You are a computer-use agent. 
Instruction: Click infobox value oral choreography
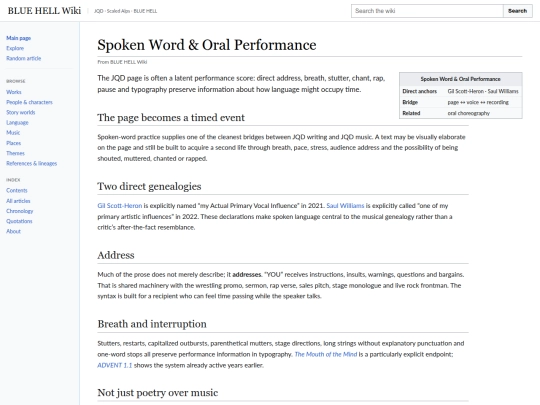tap(469, 113)
